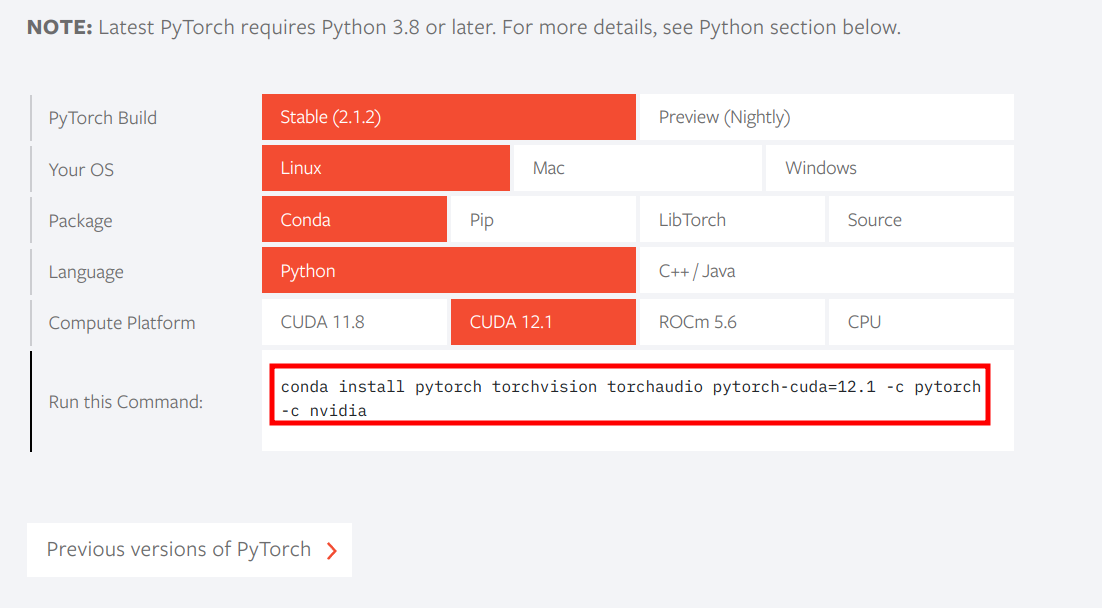
Task: Choose CUDA 11.8 compute platform
Action: coord(354,322)
